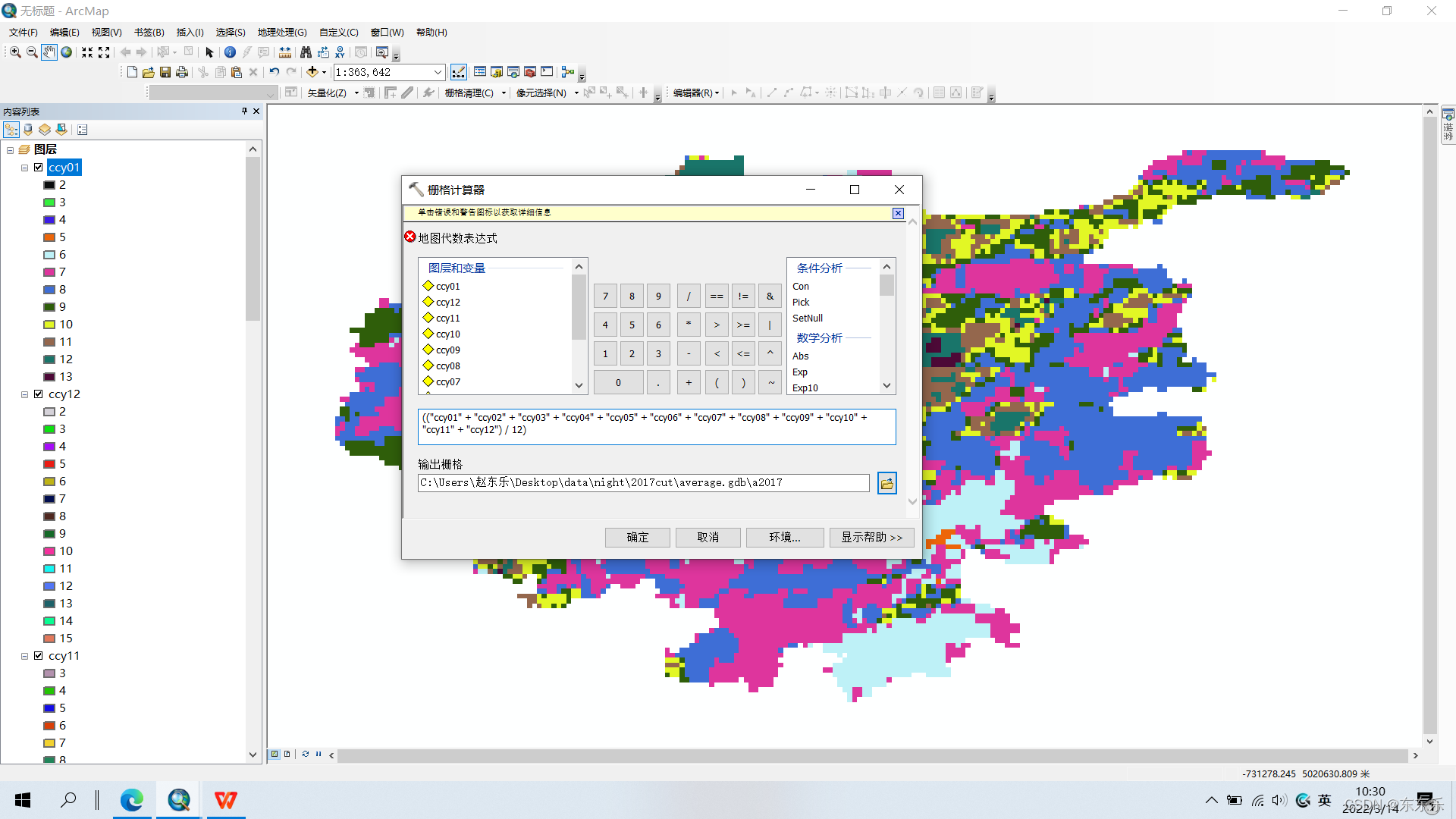This screenshot has width=1456, height=819.
Task: Activate the Identify tool
Action: [x=230, y=52]
